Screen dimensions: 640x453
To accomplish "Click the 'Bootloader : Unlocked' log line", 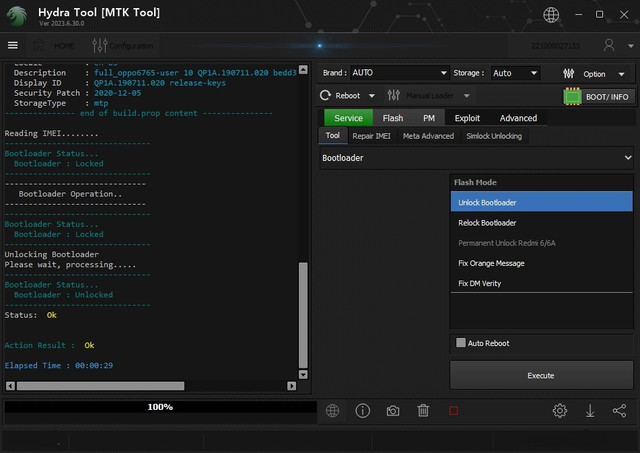I will (63, 295).
